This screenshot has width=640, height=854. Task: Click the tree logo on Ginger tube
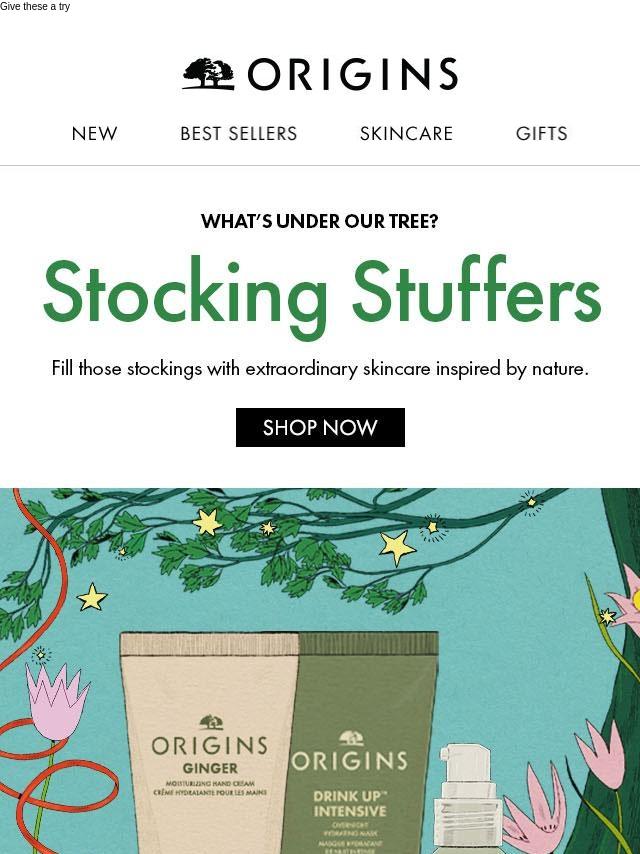[x=211, y=722]
